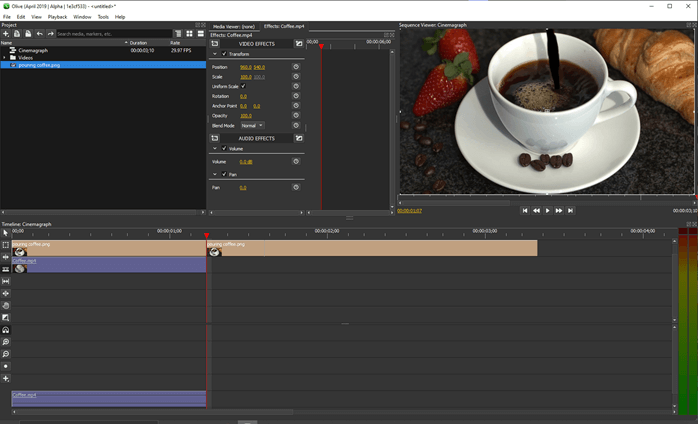Select the Pointer tool in timeline toolbar
This screenshot has height=424, width=698.
tap(5, 233)
